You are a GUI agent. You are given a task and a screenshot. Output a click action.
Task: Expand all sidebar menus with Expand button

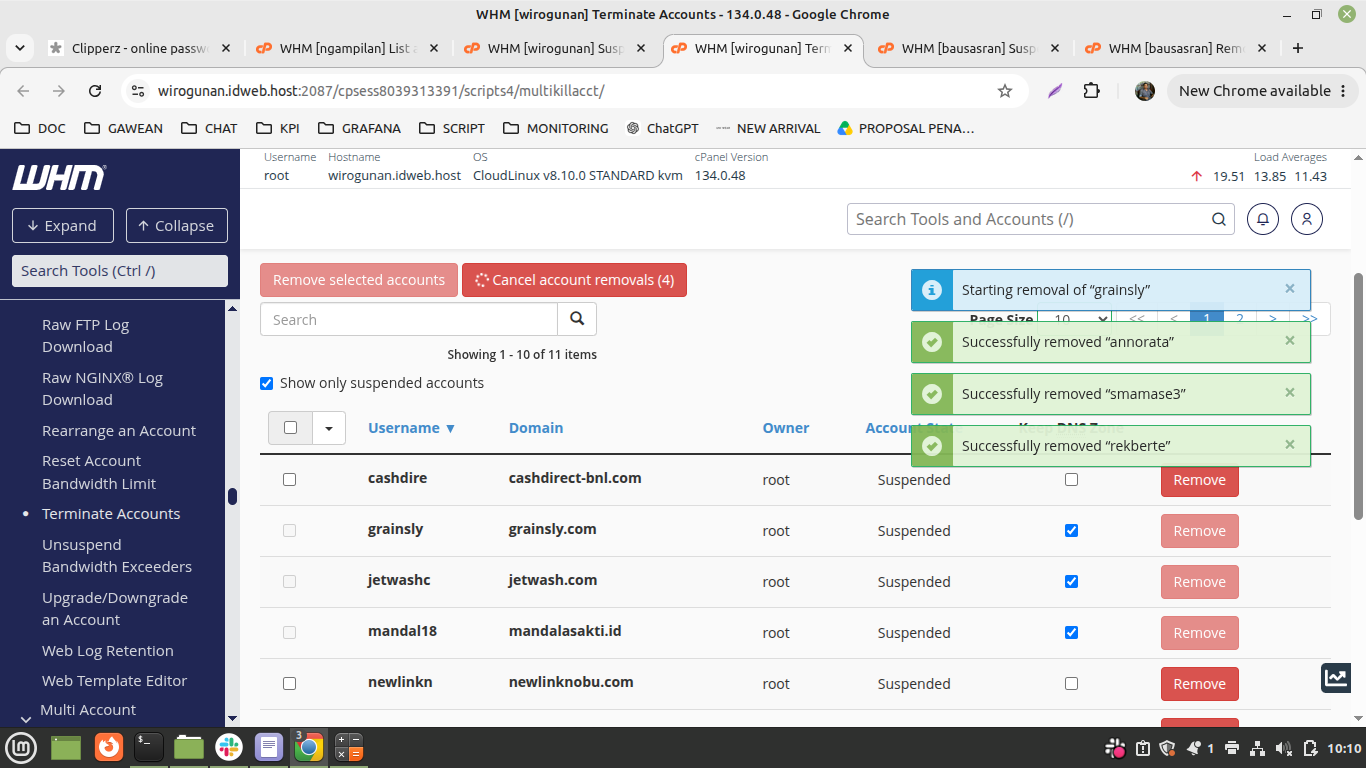click(63, 225)
